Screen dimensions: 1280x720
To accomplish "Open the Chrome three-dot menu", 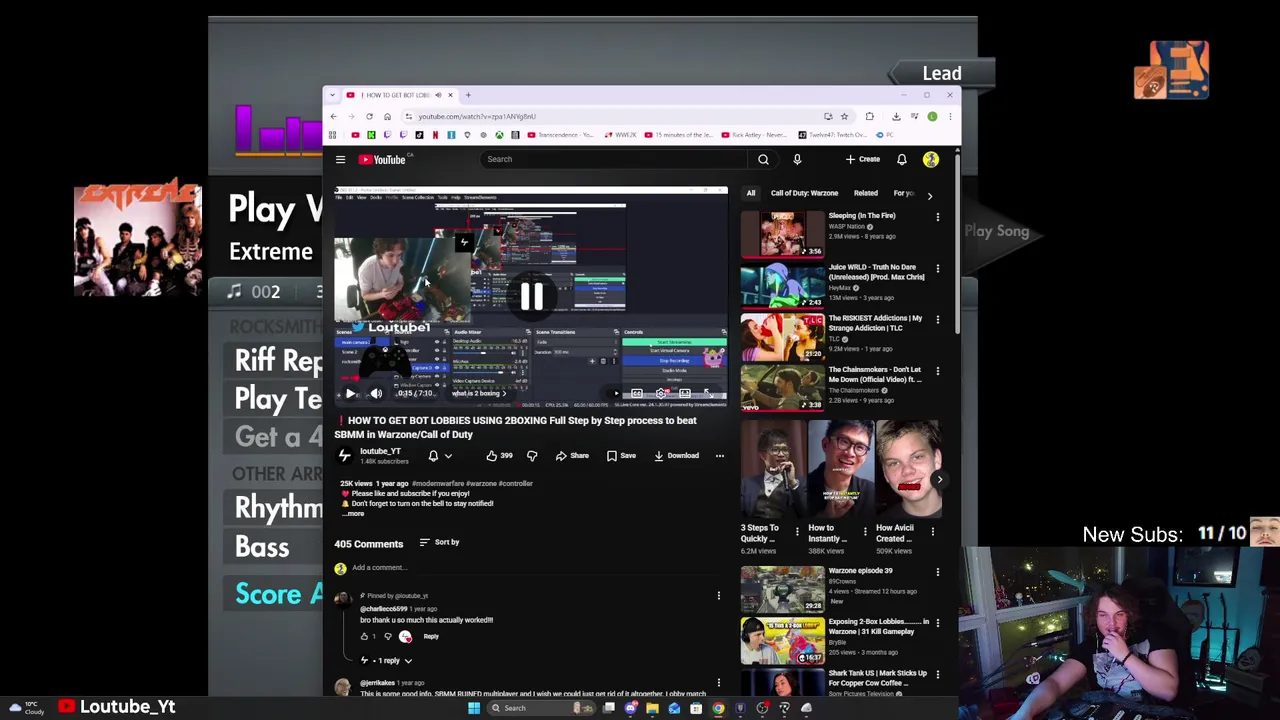I will tap(950, 117).
